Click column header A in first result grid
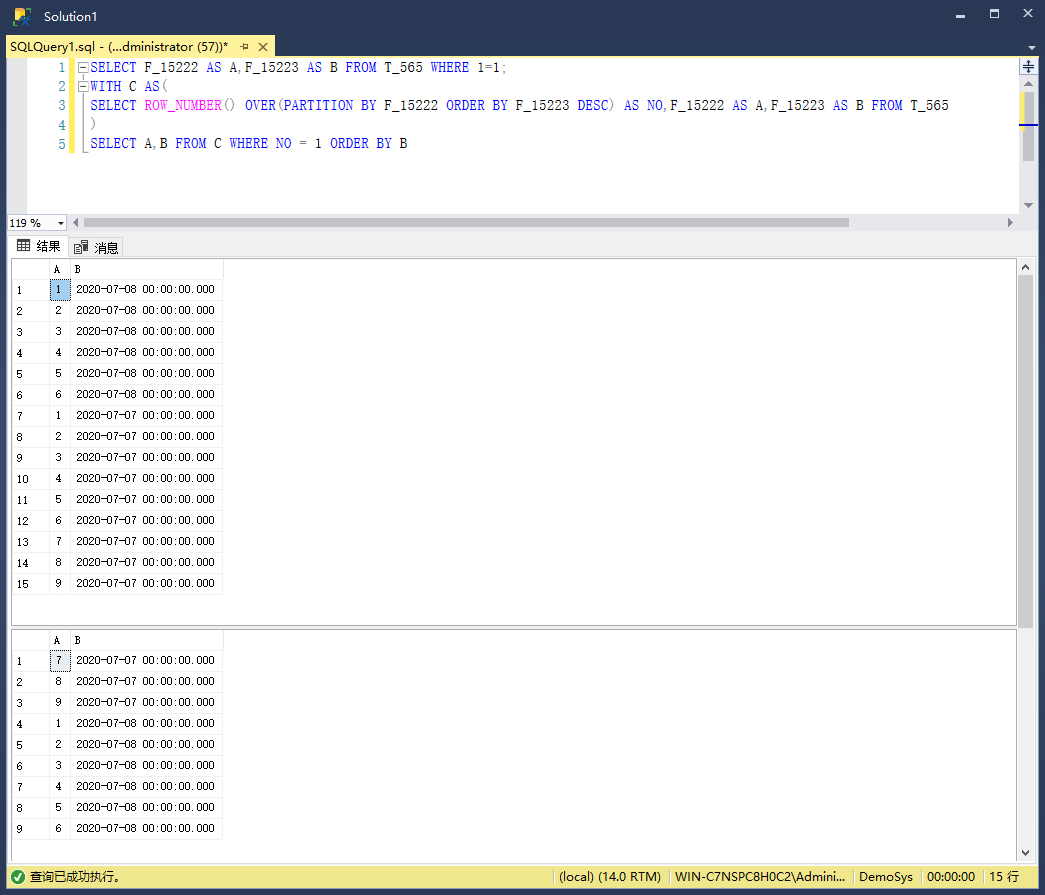 [x=60, y=269]
